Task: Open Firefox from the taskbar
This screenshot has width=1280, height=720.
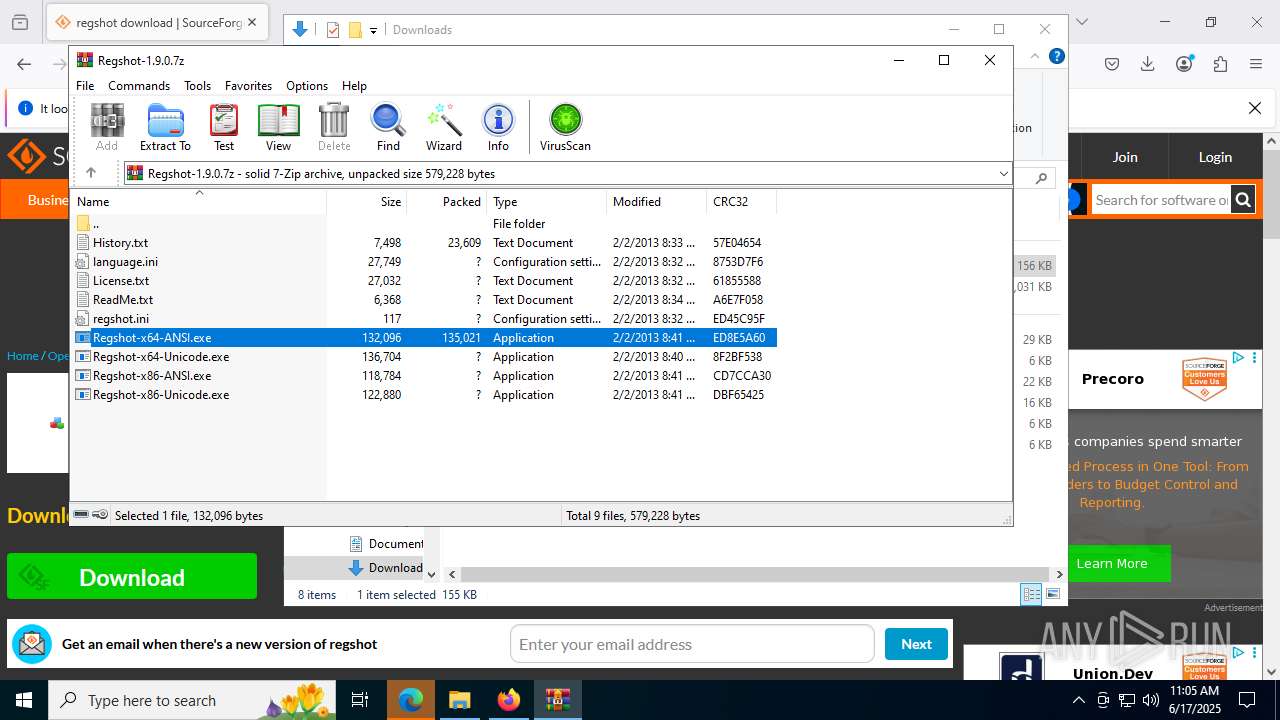Action: point(508,700)
